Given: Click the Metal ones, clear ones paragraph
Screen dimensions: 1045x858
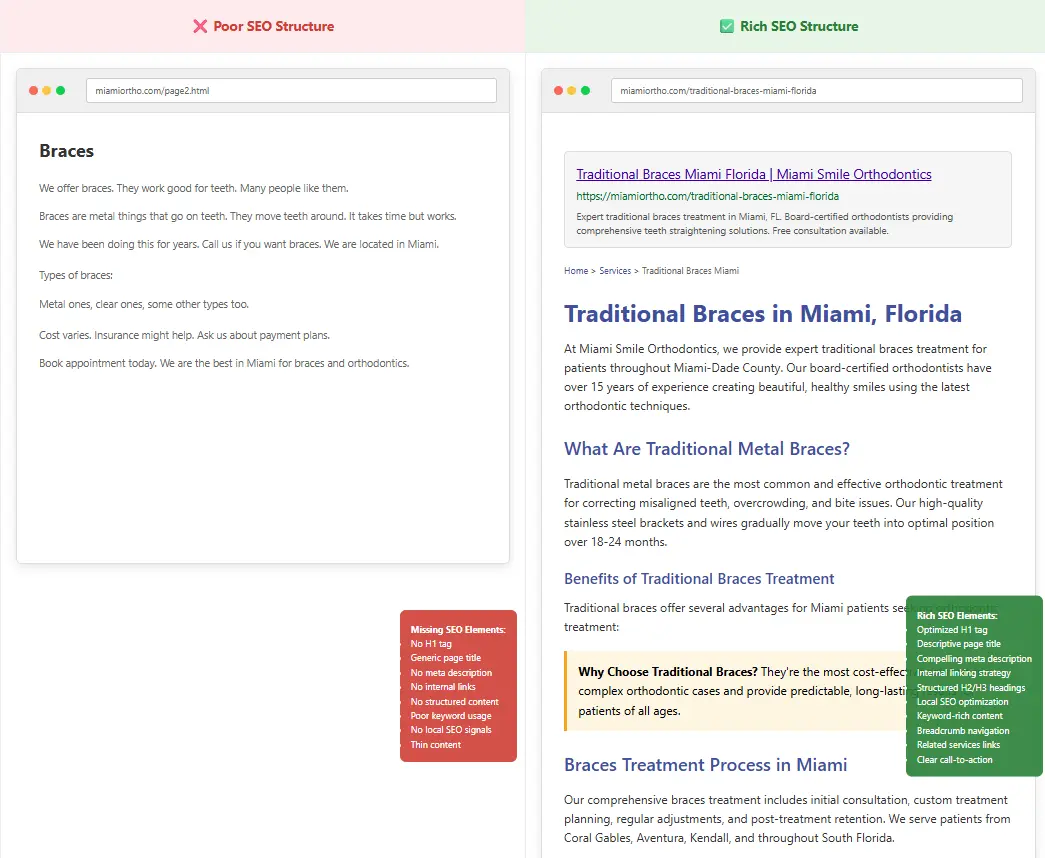Looking at the screenshot, I should [x=144, y=304].
